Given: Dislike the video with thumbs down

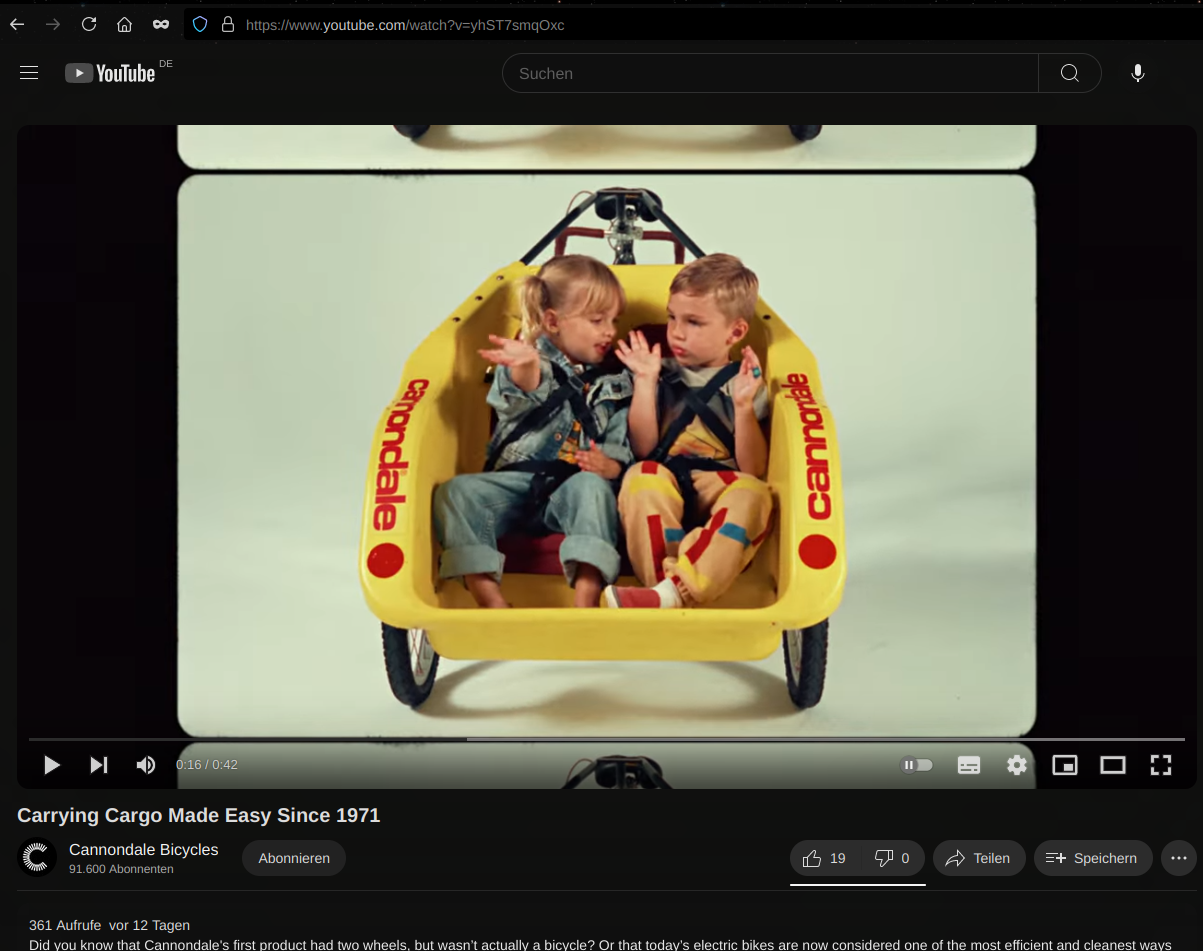Looking at the screenshot, I should 893,858.
